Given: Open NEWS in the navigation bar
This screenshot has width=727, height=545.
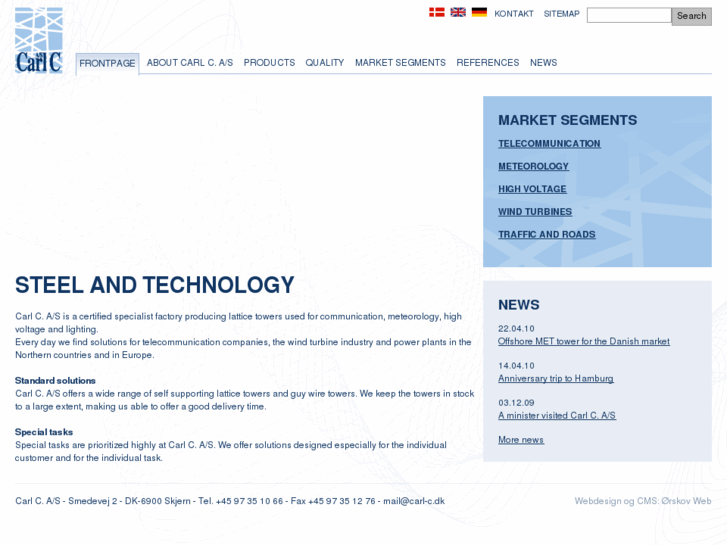Looking at the screenshot, I should 543,63.
